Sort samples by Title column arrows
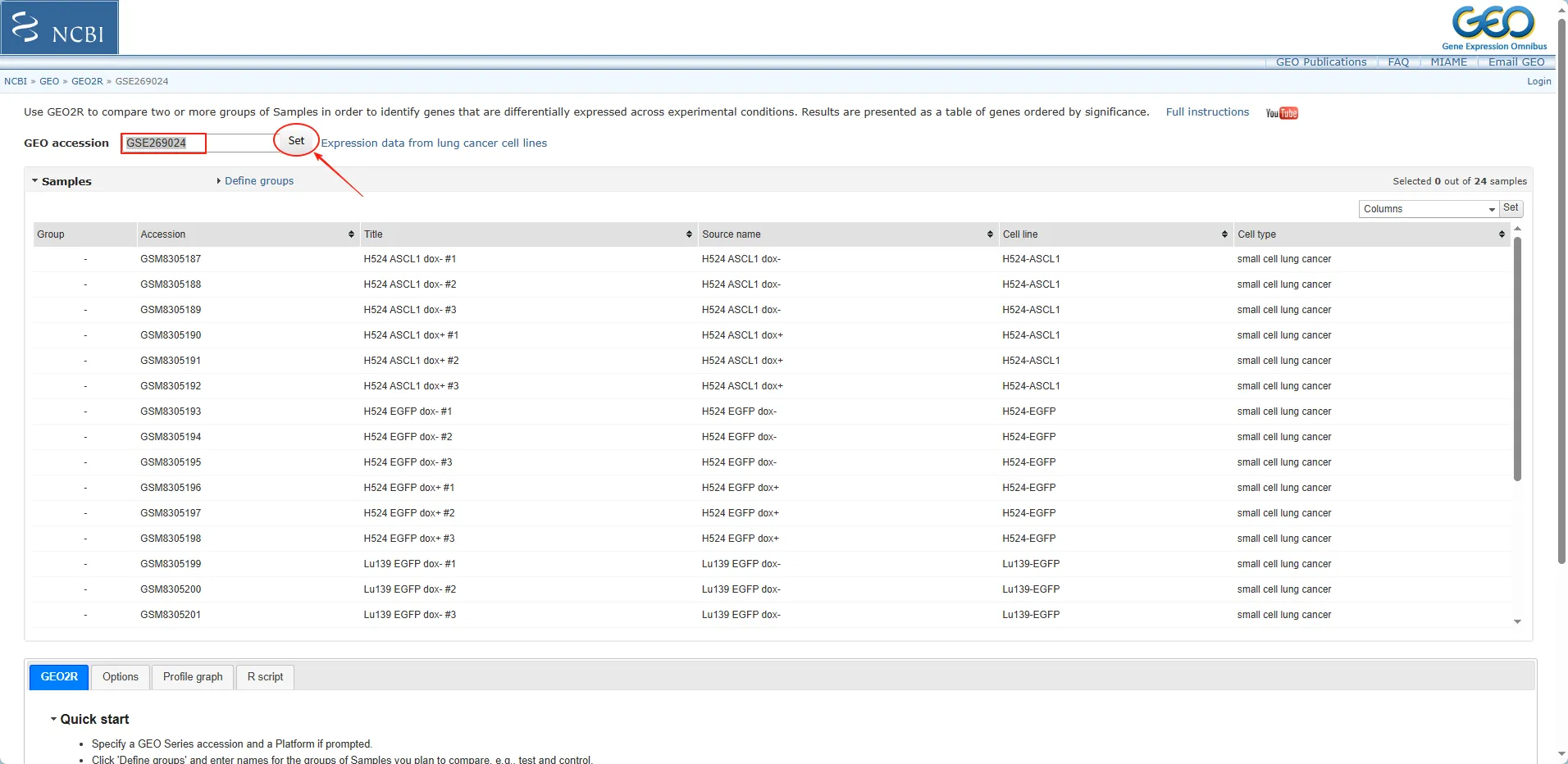The image size is (1568, 764). (689, 234)
